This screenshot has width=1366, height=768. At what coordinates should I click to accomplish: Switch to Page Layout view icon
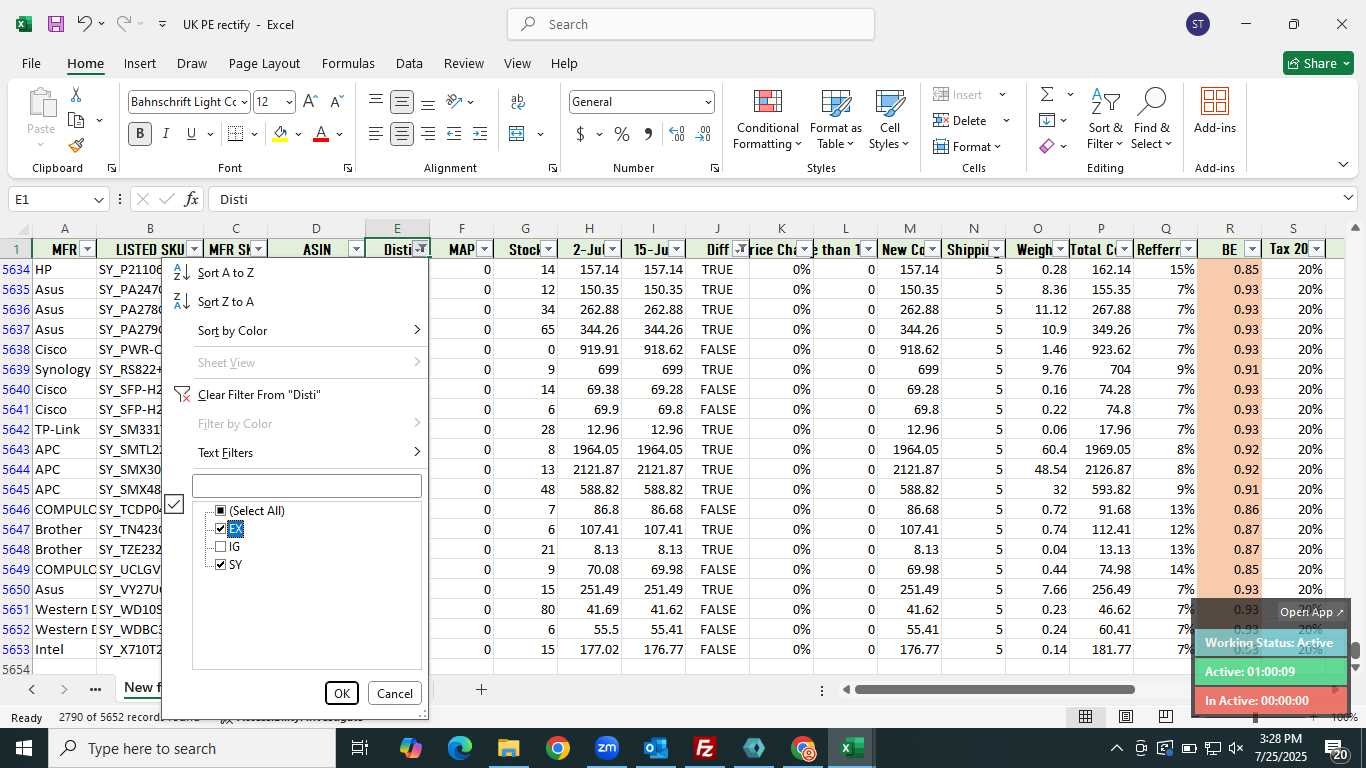1126,716
